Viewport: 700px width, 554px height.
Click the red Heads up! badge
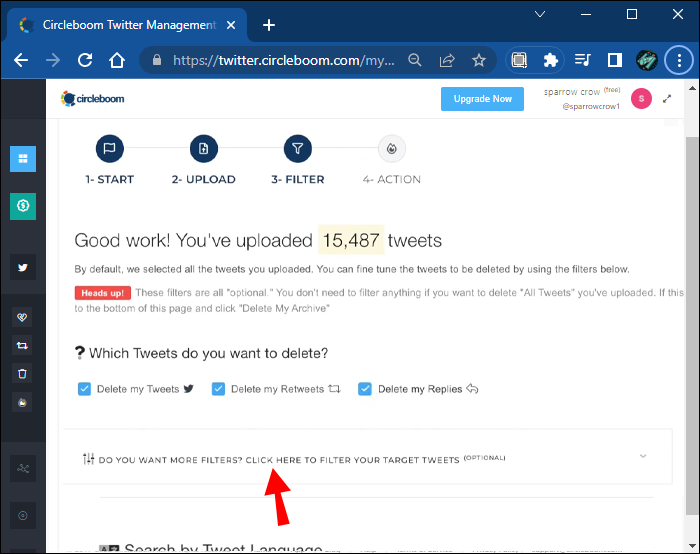pos(103,293)
